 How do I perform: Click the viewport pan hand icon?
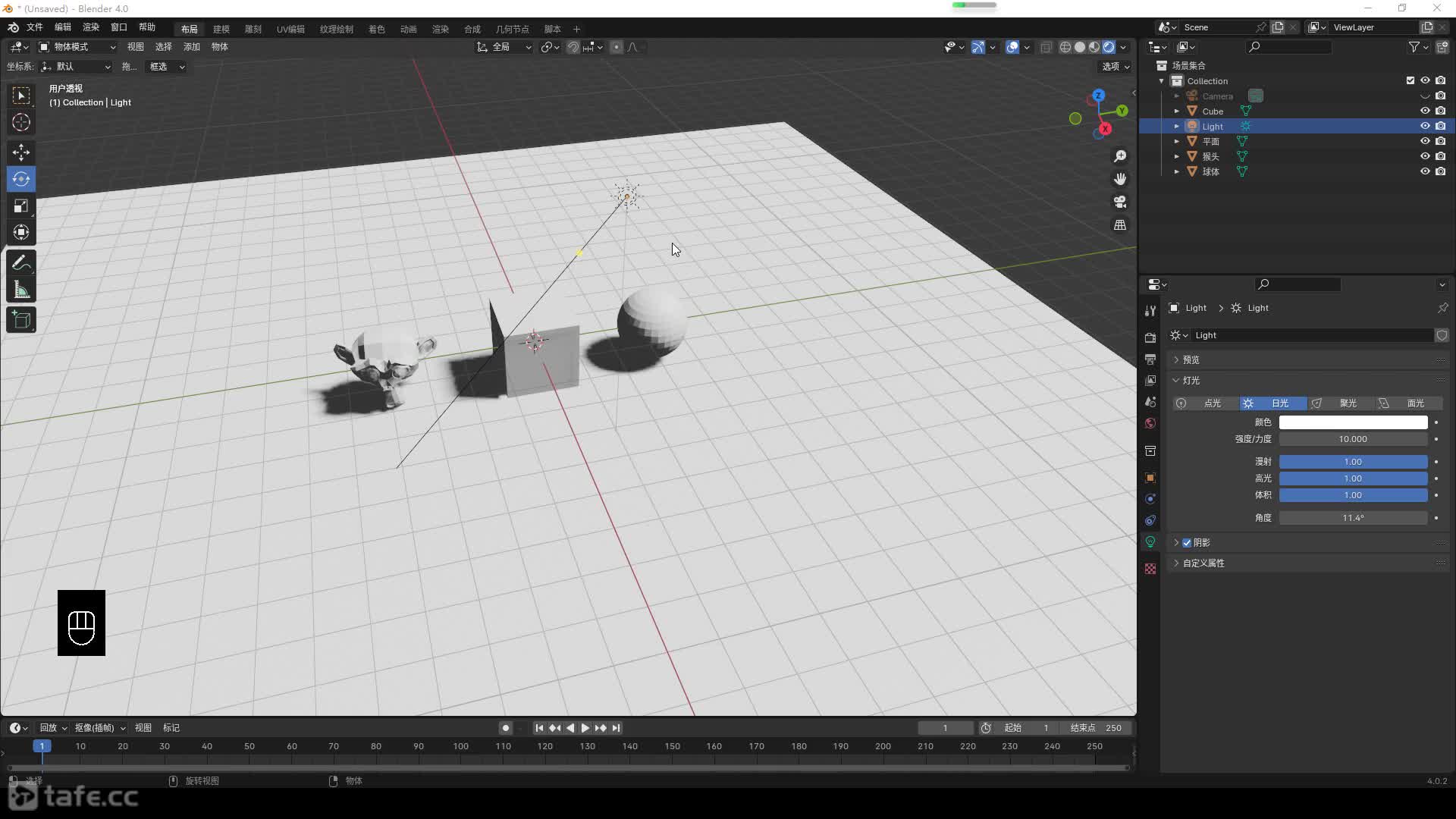pos(1120,179)
